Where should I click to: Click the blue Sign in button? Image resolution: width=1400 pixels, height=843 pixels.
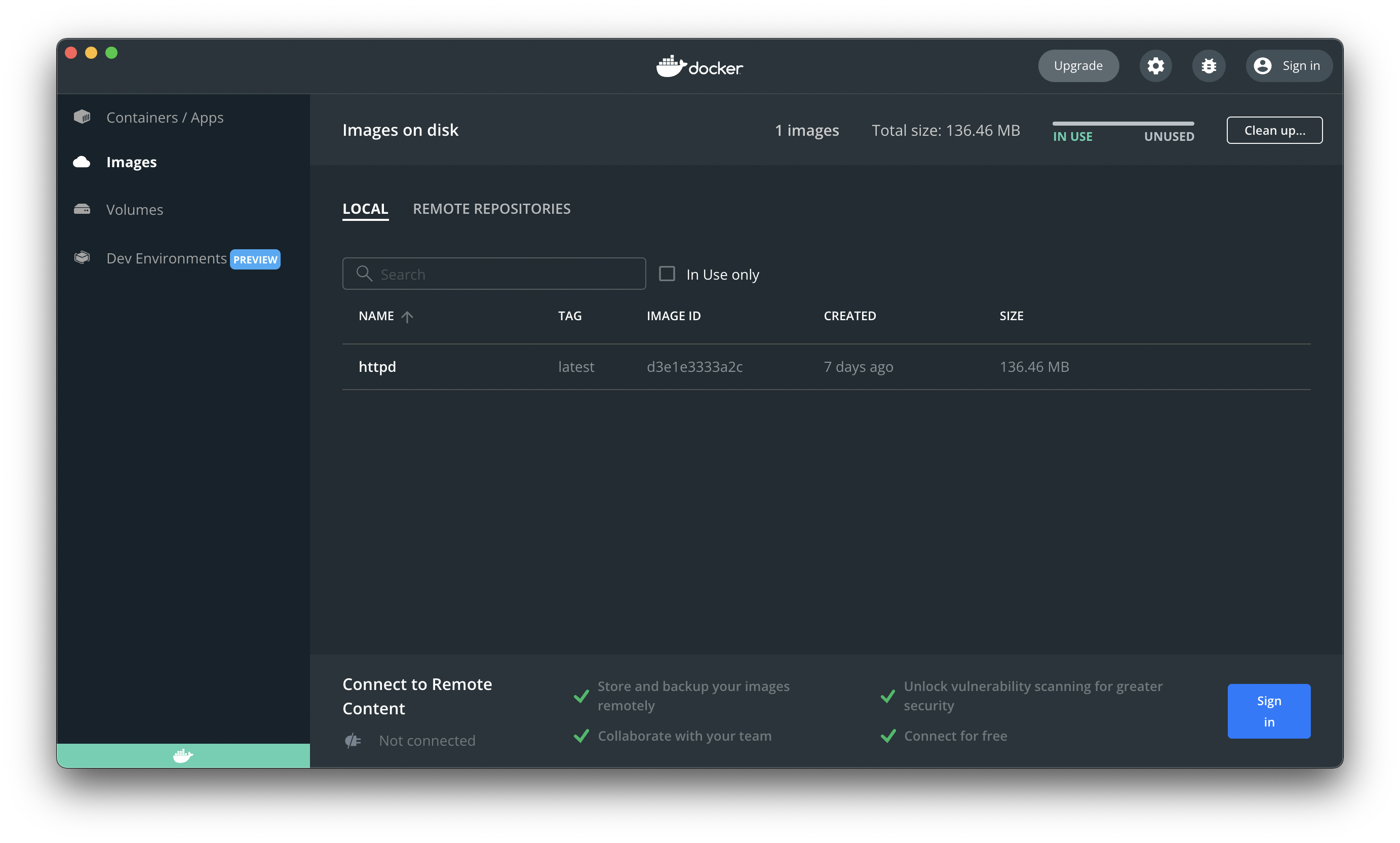[x=1268, y=711]
